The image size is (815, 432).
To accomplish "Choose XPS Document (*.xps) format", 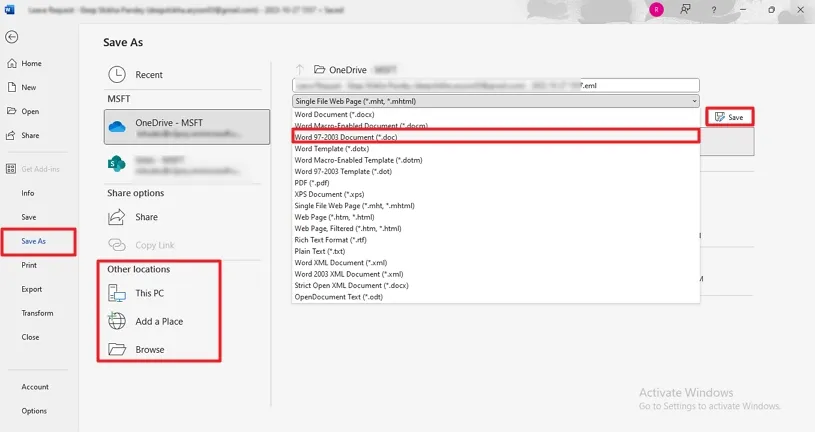I will click(x=496, y=194).
